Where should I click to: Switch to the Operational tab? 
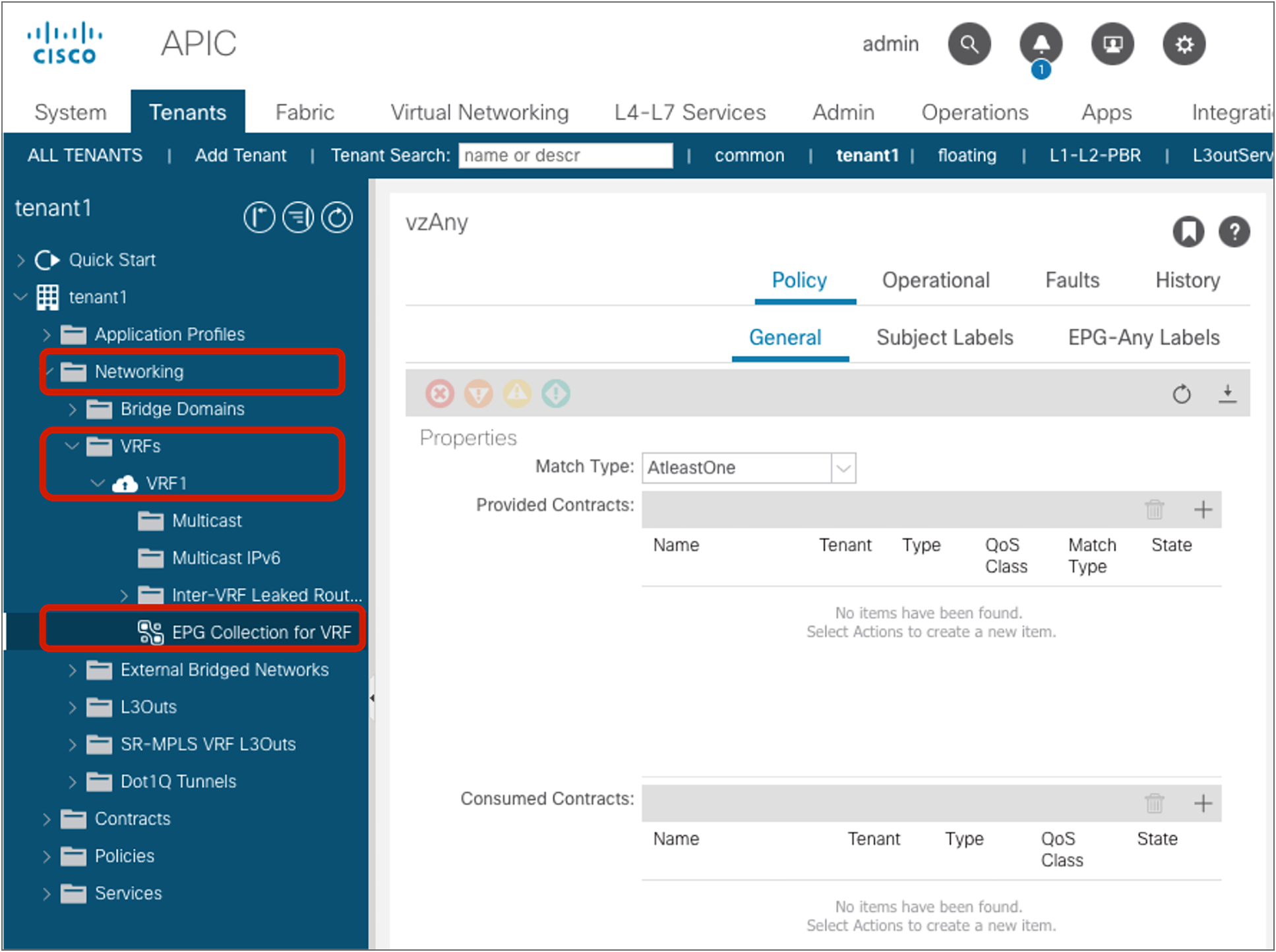click(x=935, y=280)
